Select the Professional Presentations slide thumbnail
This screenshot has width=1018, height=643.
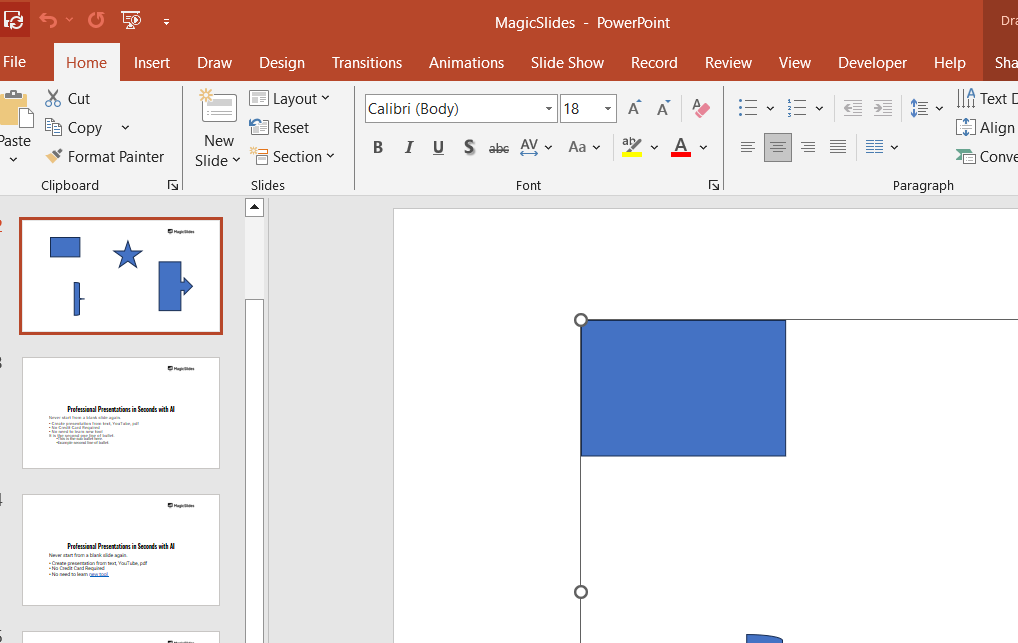click(121, 413)
